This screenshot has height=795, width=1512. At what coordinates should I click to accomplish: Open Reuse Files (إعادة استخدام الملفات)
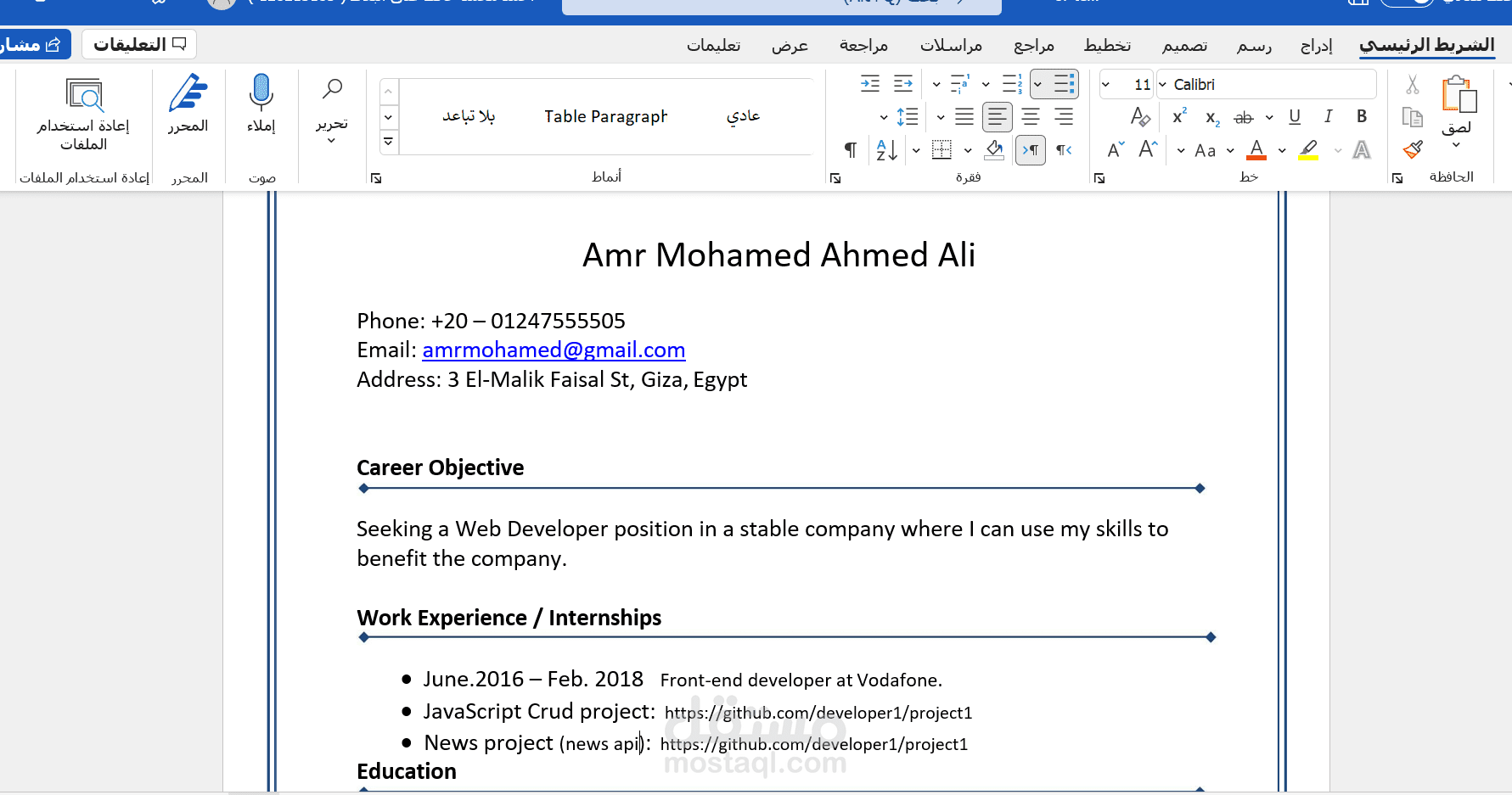(x=83, y=114)
